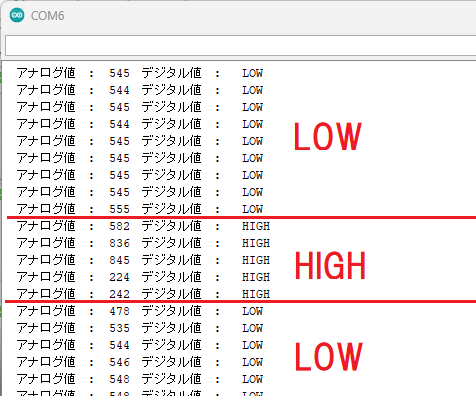Click HIGH in the 845 row
The image size is (476, 397).
[256, 260]
